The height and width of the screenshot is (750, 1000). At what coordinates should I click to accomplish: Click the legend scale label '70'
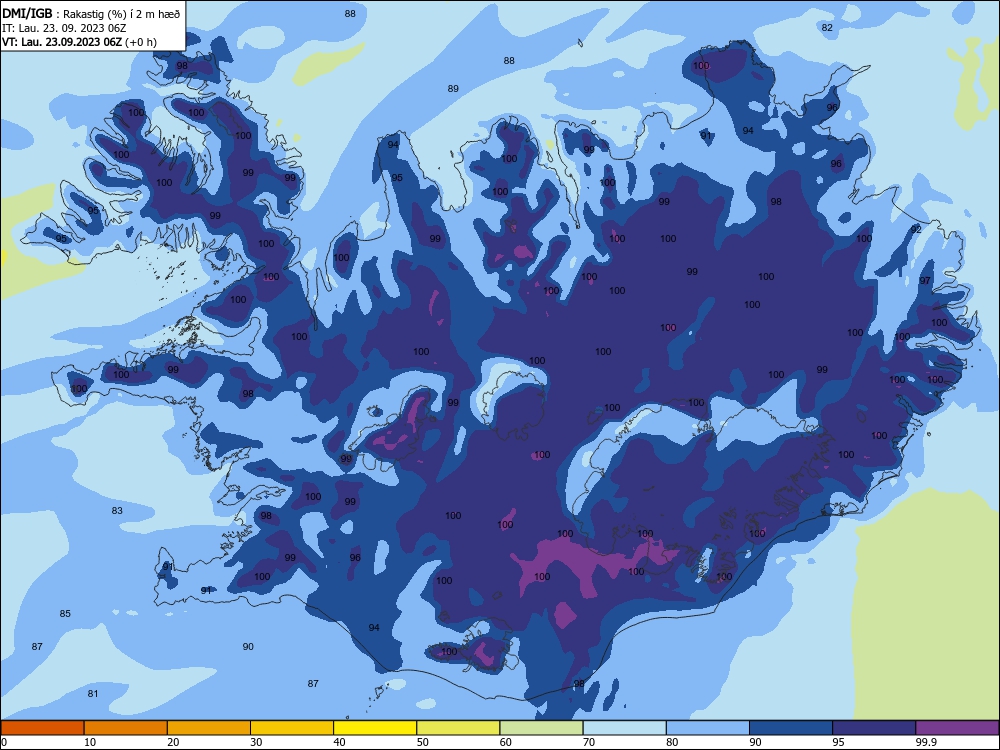point(589,742)
